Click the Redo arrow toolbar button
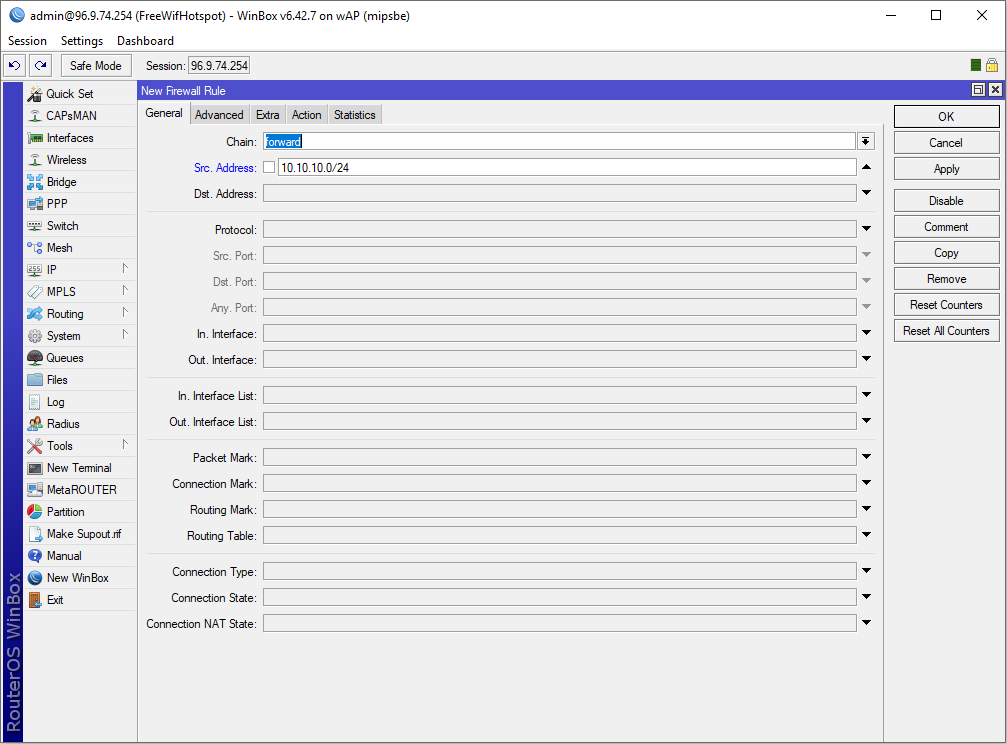 pyautogui.click(x=40, y=66)
